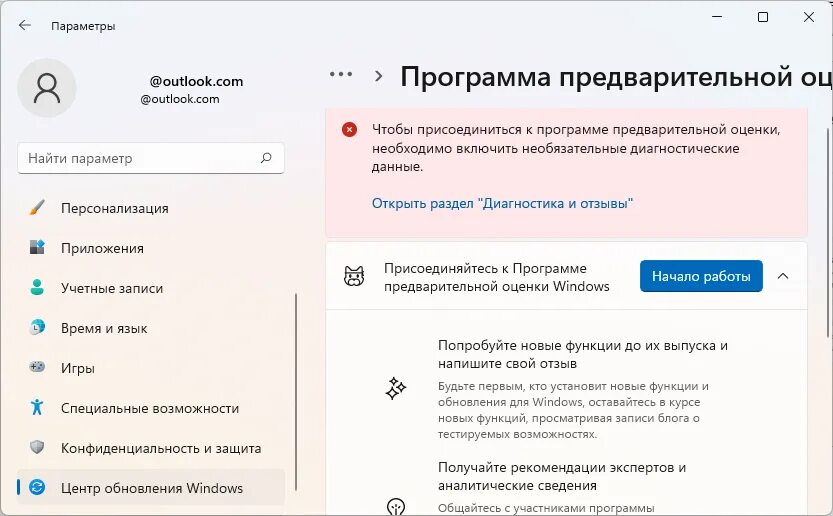Screen dimensions: 833x516
Task: Open Конфиденциальность и защита section
Action: pyautogui.click(x=151, y=448)
